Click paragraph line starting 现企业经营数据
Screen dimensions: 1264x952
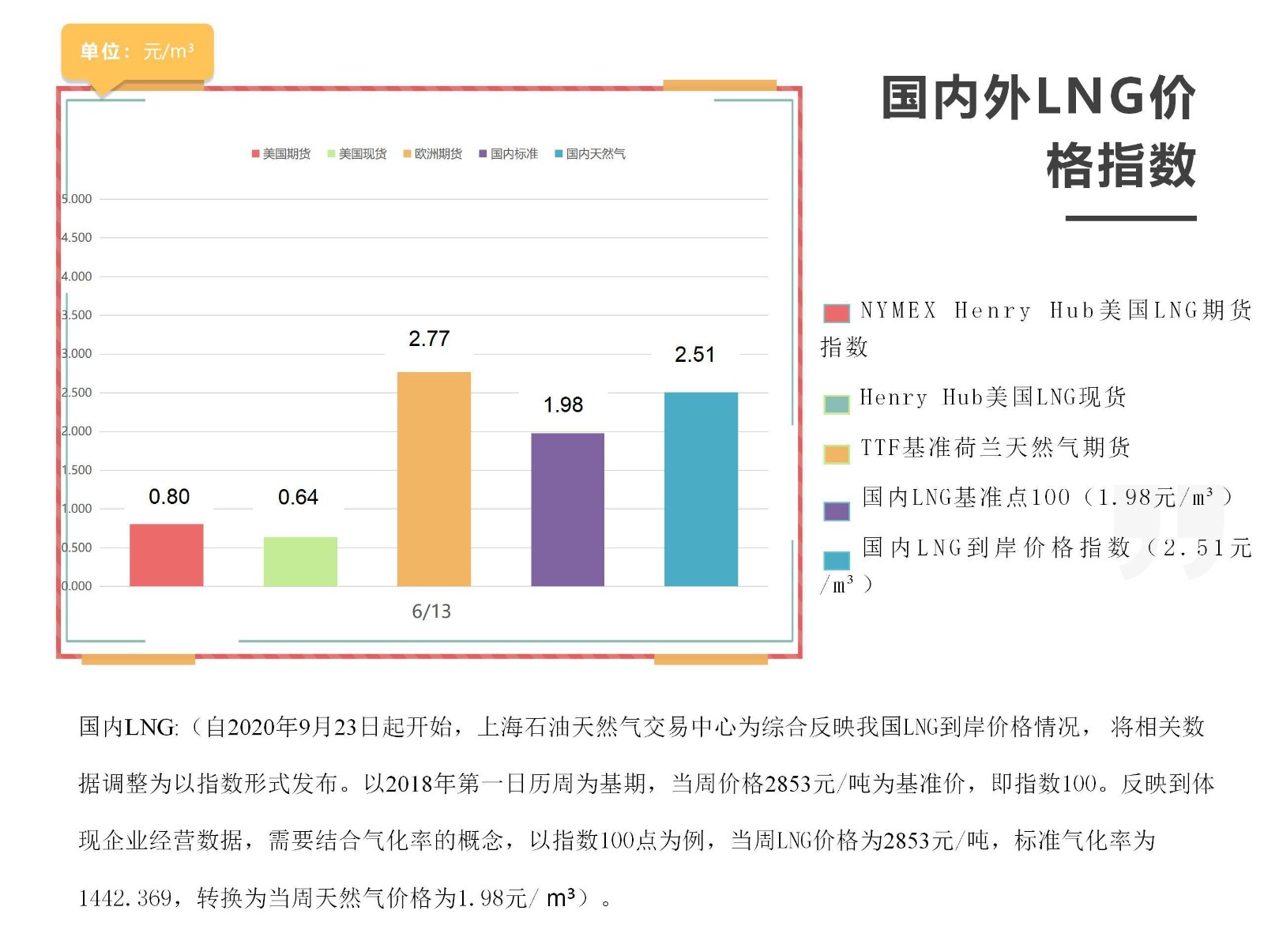click(x=617, y=841)
